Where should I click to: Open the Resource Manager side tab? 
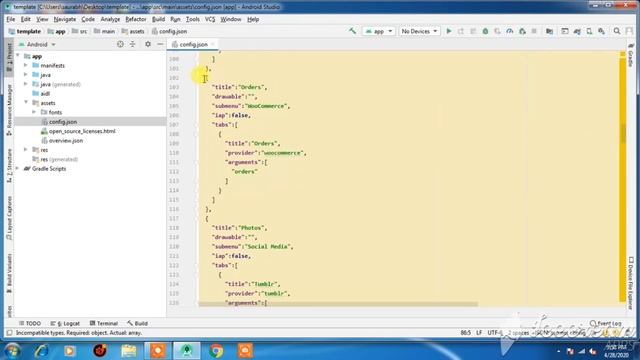pos(9,110)
